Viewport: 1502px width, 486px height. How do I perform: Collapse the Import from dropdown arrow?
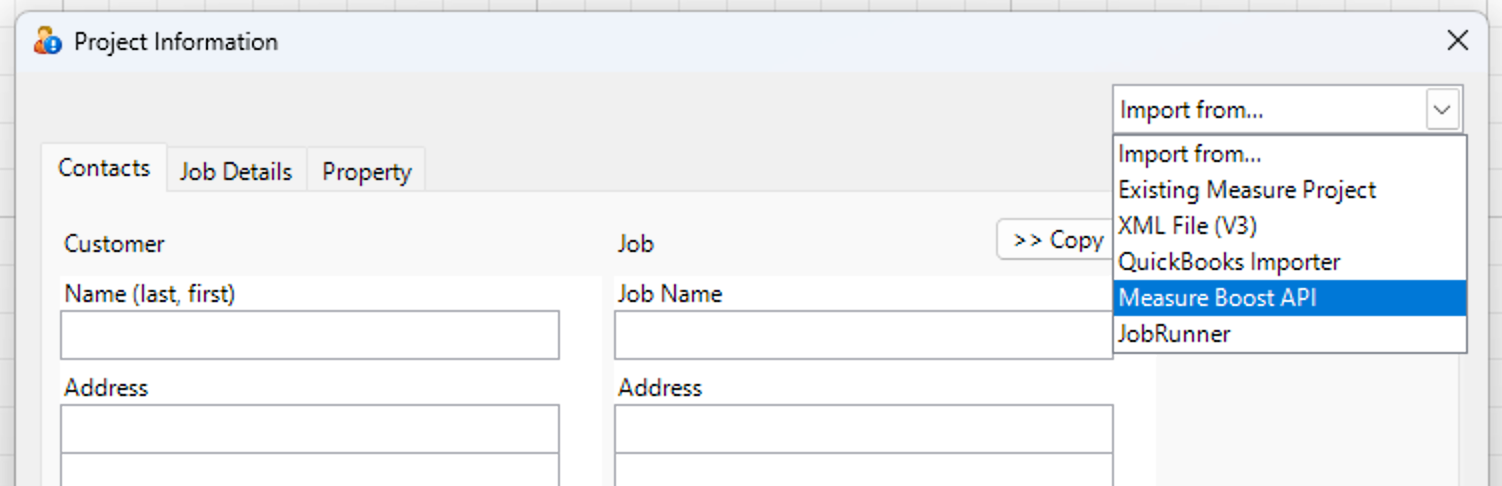click(1442, 110)
